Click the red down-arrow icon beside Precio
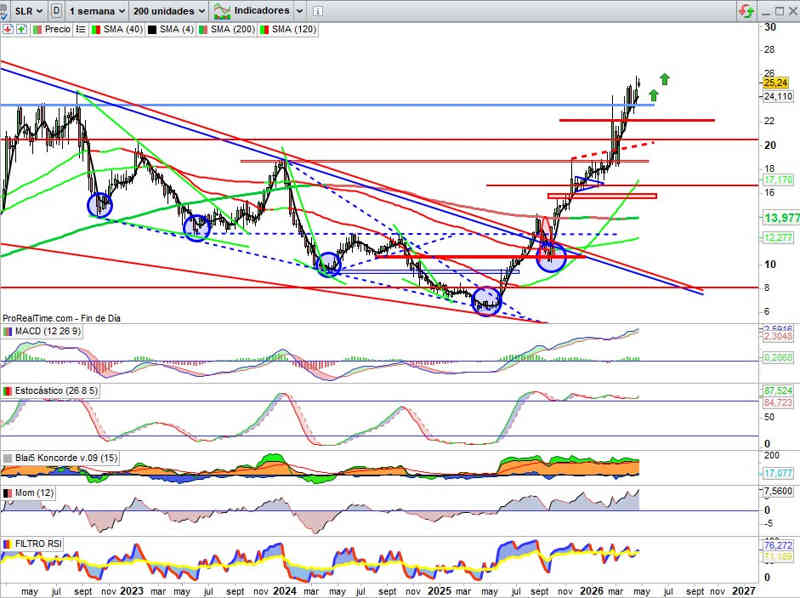The height and width of the screenshot is (598, 800). click(x=8, y=29)
